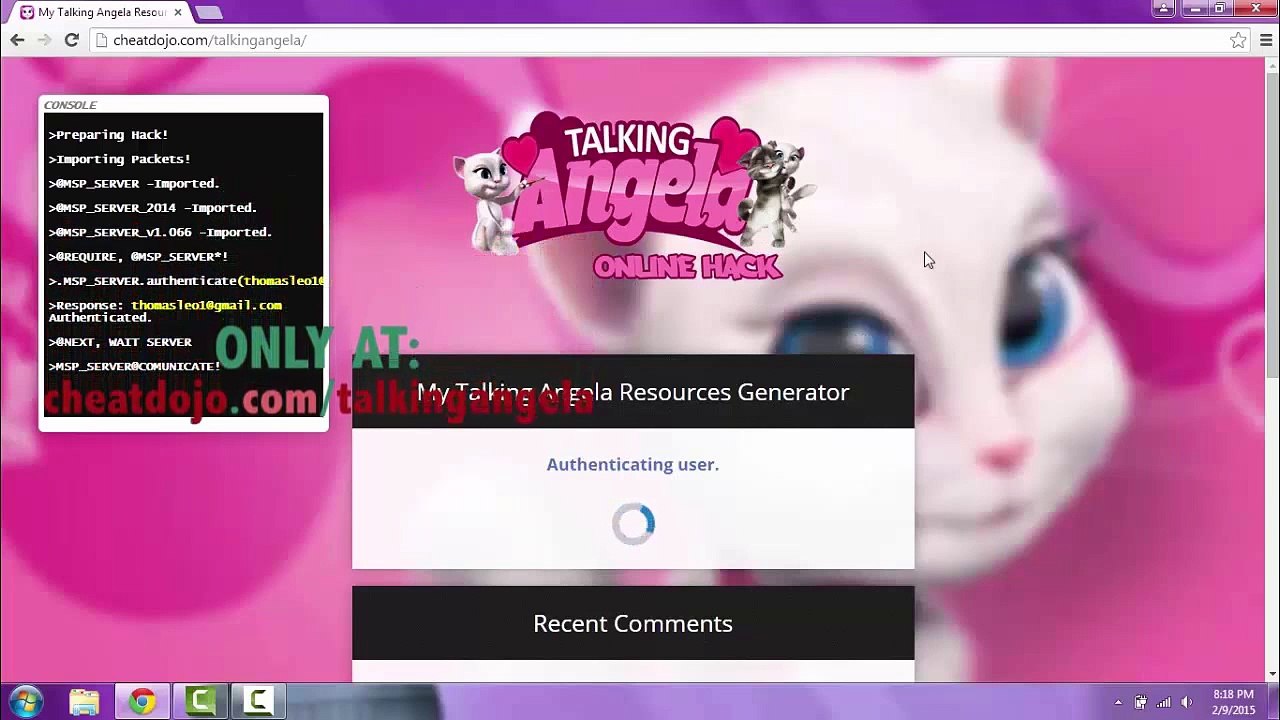
Task: Click the '>@MSP_SERVER_v1.066 -Imported.' console line
Action: [x=160, y=232]
